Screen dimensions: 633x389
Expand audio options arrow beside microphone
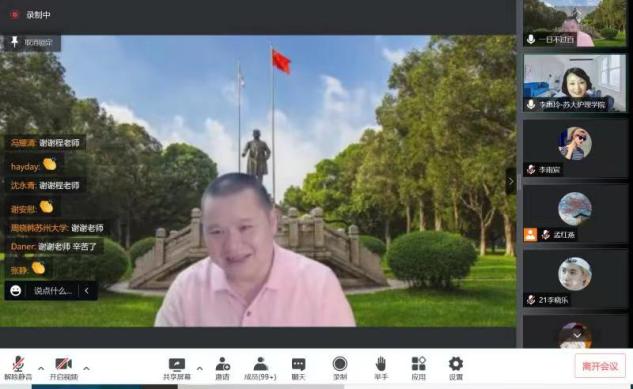pyautogui.click(x=41, y=368)
